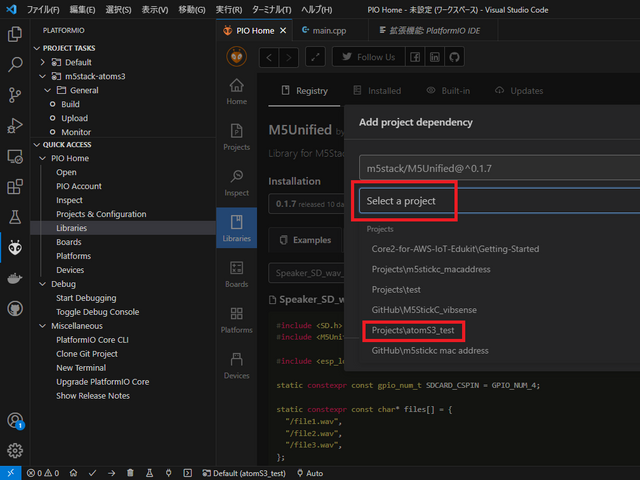Click the status bar New Terminal icon
The image size is (640, 480).
(x=187, y=473)
